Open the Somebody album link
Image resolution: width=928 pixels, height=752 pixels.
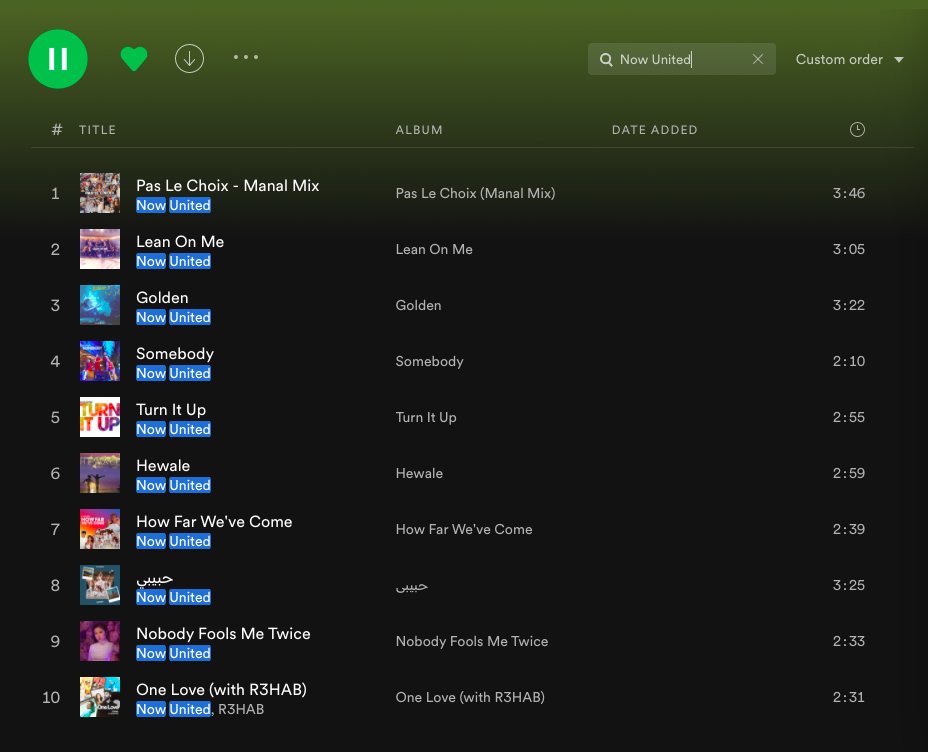pyautogui.click(x=429, y=362)
